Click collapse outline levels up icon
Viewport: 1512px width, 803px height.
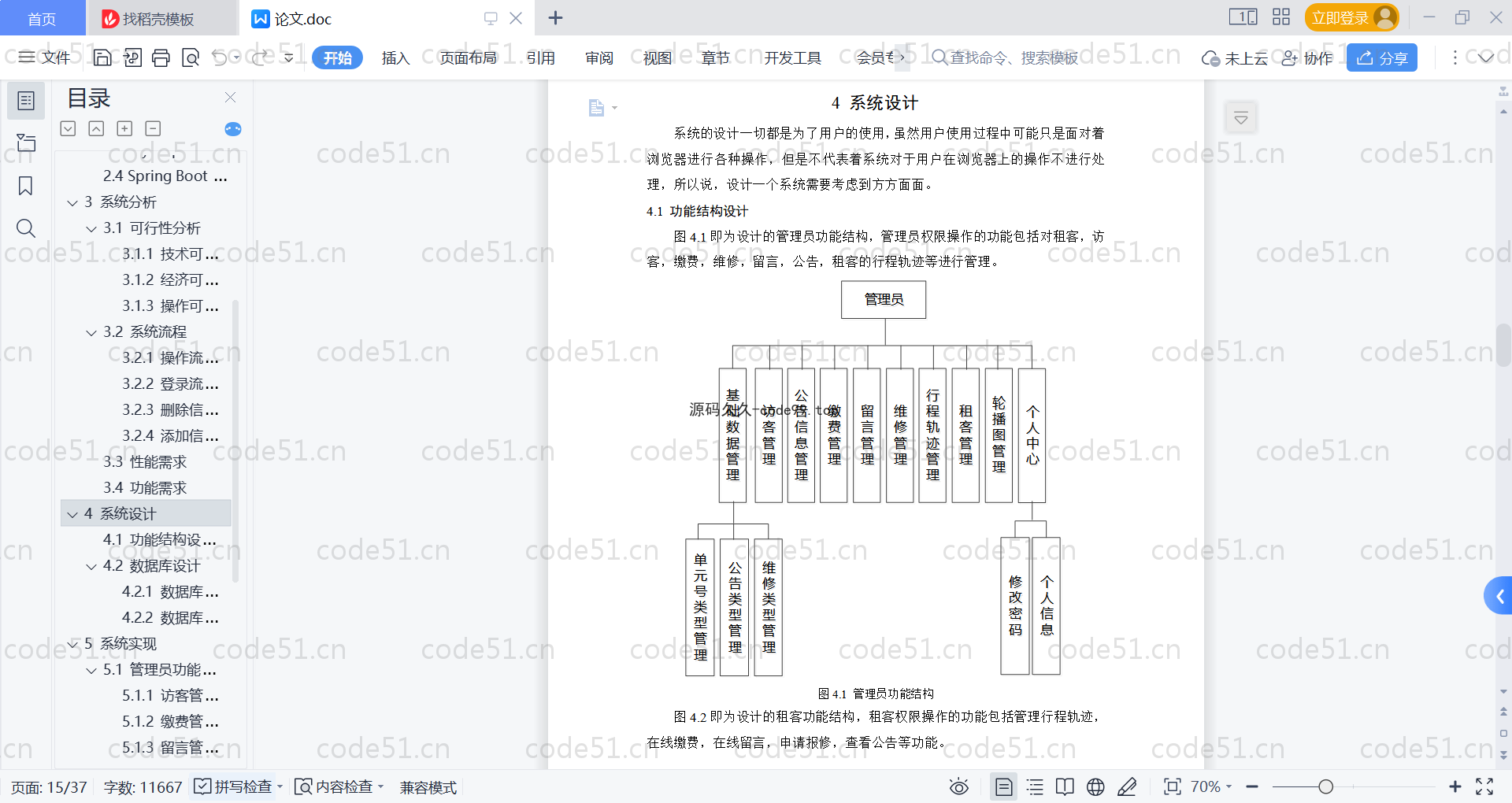click(96, 128)
